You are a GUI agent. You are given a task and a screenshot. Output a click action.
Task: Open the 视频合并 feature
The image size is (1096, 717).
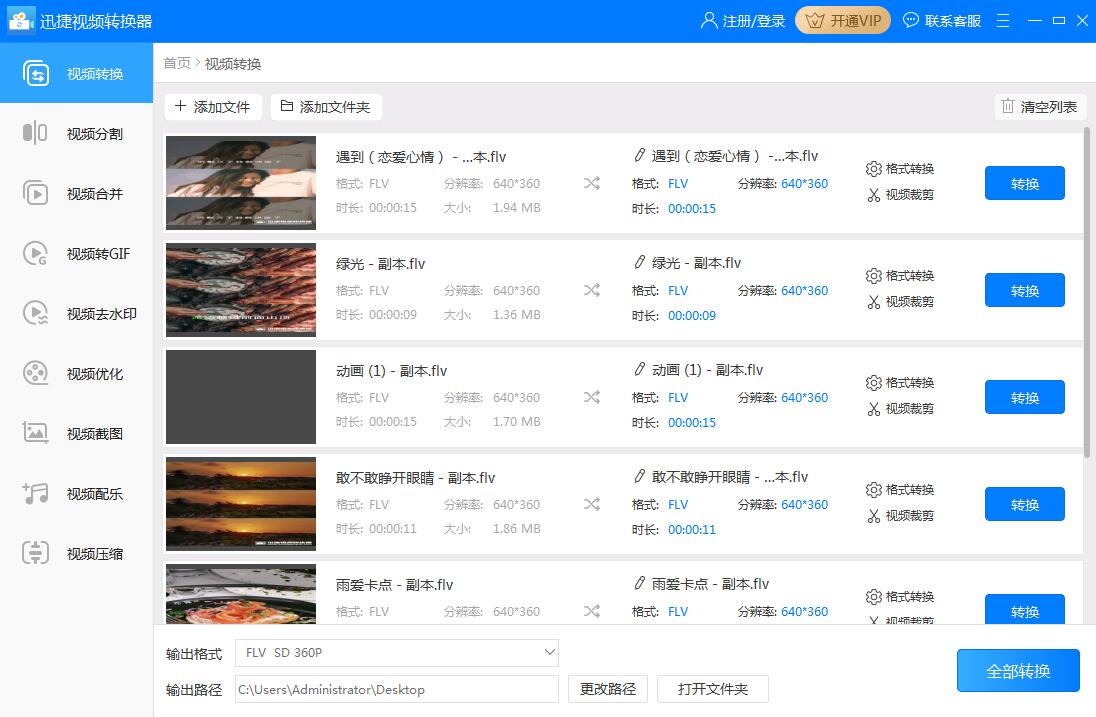[76, 193]
